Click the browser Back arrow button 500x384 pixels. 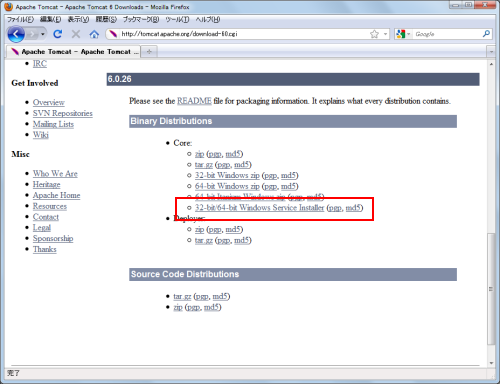pyautogui.click(x=16, y=34)
